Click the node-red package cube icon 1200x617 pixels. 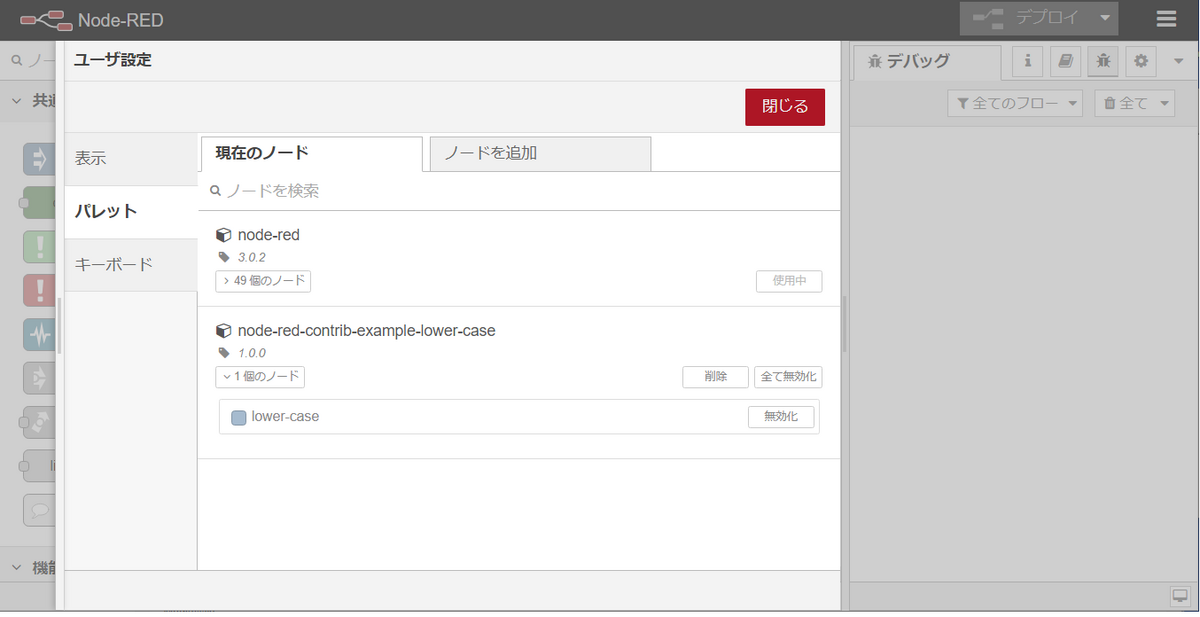click(x=224, y=235)
